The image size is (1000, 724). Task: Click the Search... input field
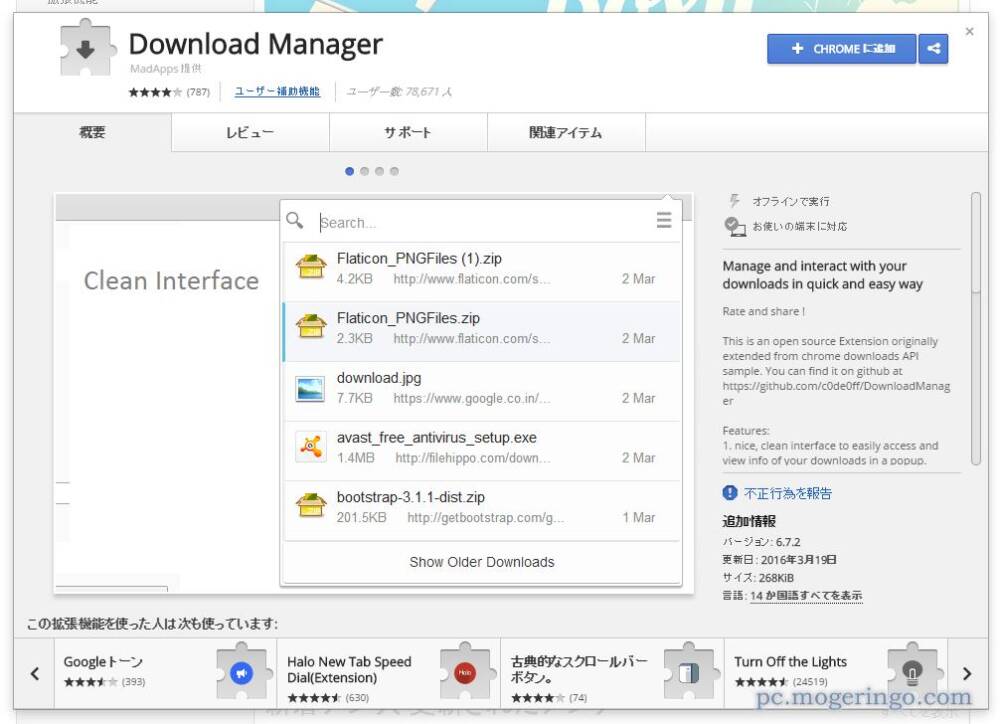[x=482, y=223]
